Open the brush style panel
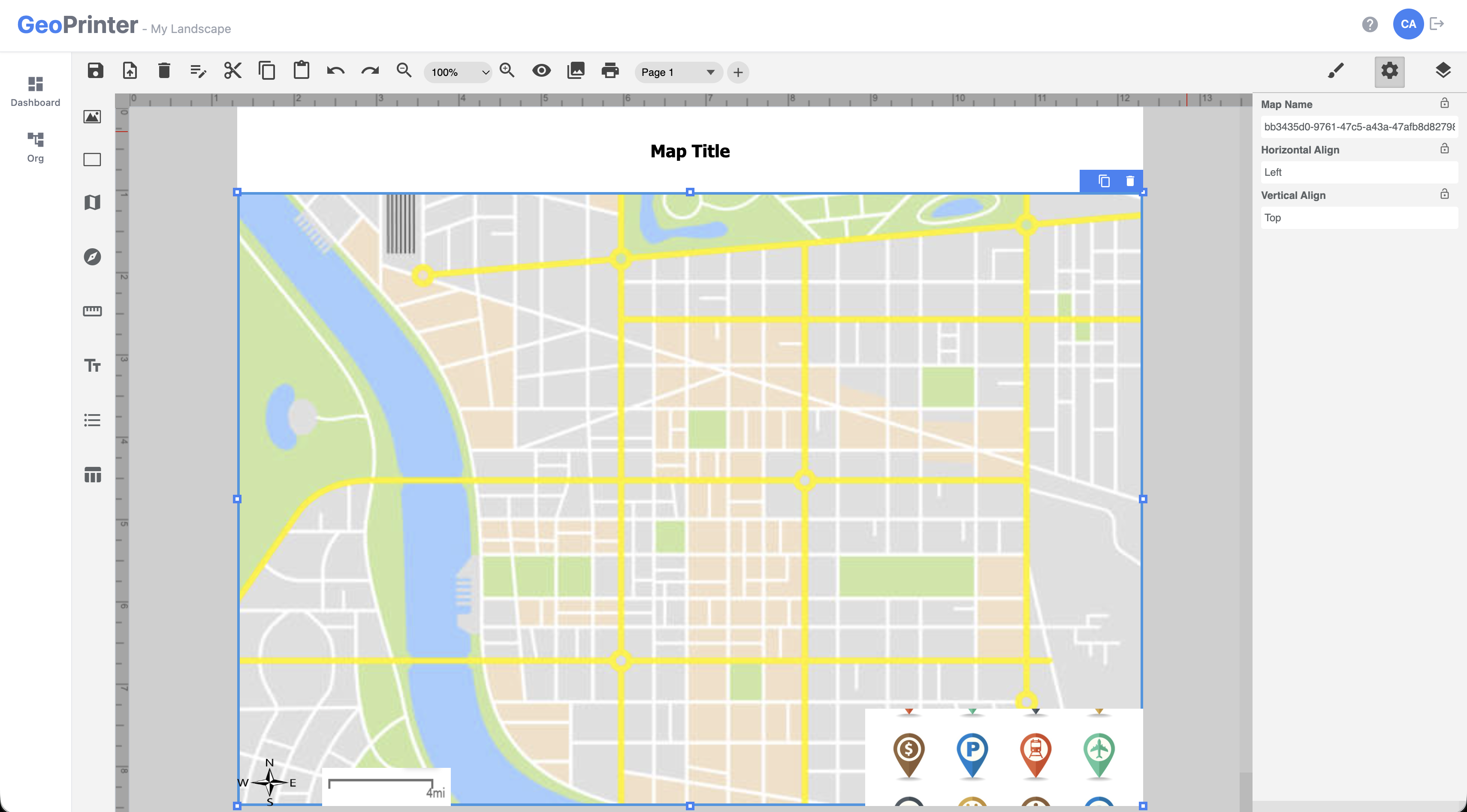The width and height of the screenshot is (1467, 812). click(1336, 71)
